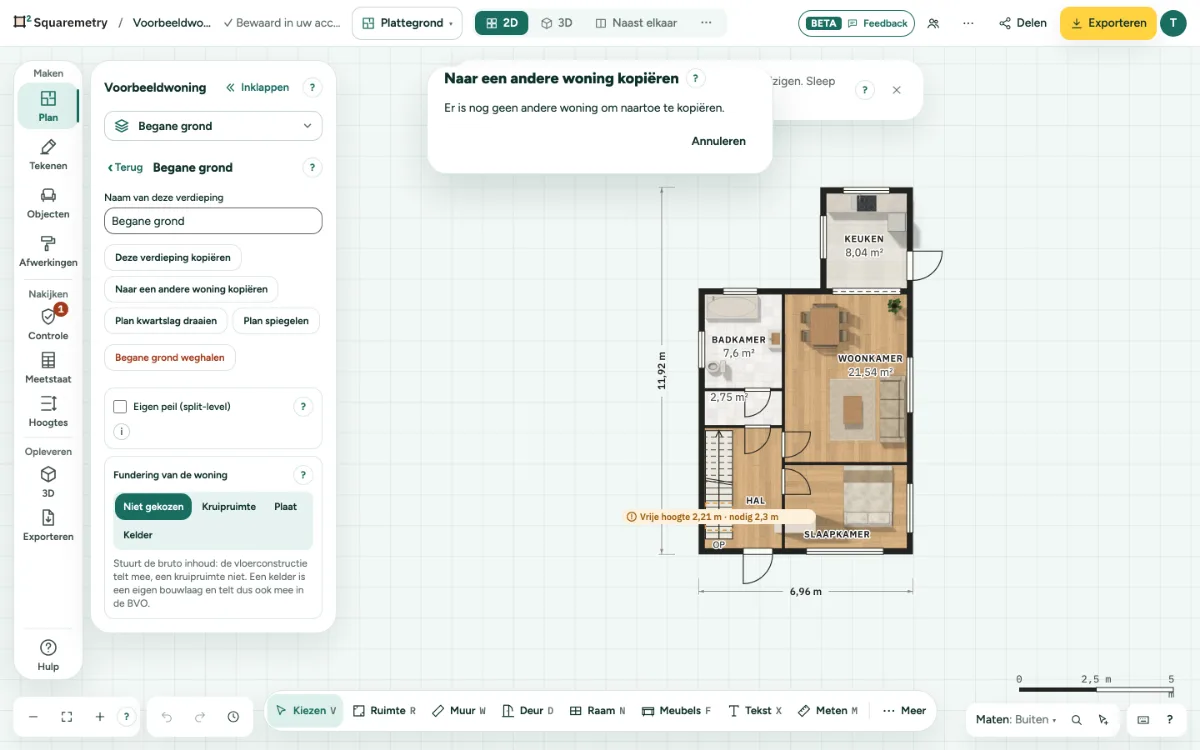Screen dimensions: 1200x750
Task: Select Plaat foundation option
Action: pos(286,507)
